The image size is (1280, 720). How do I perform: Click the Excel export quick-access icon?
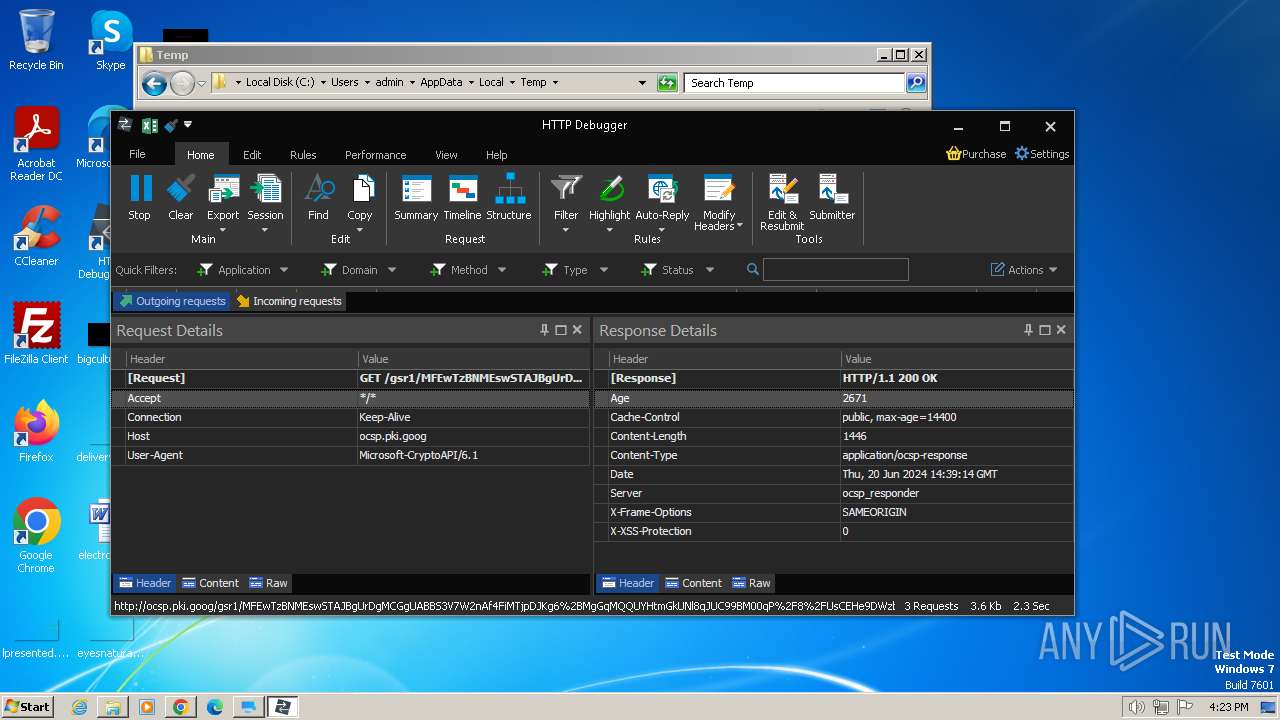pyautogui.click(x=150, y=125)
